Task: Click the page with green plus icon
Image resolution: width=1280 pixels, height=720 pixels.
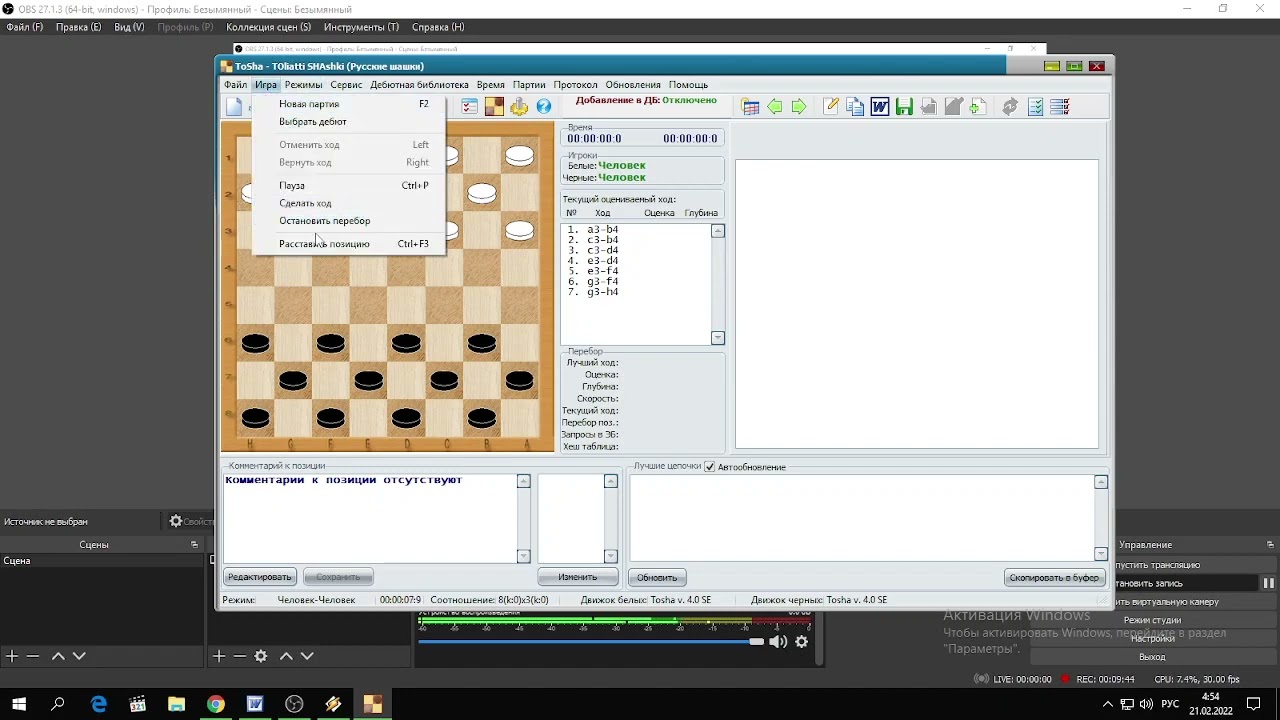Action: (x=978, y=107)
